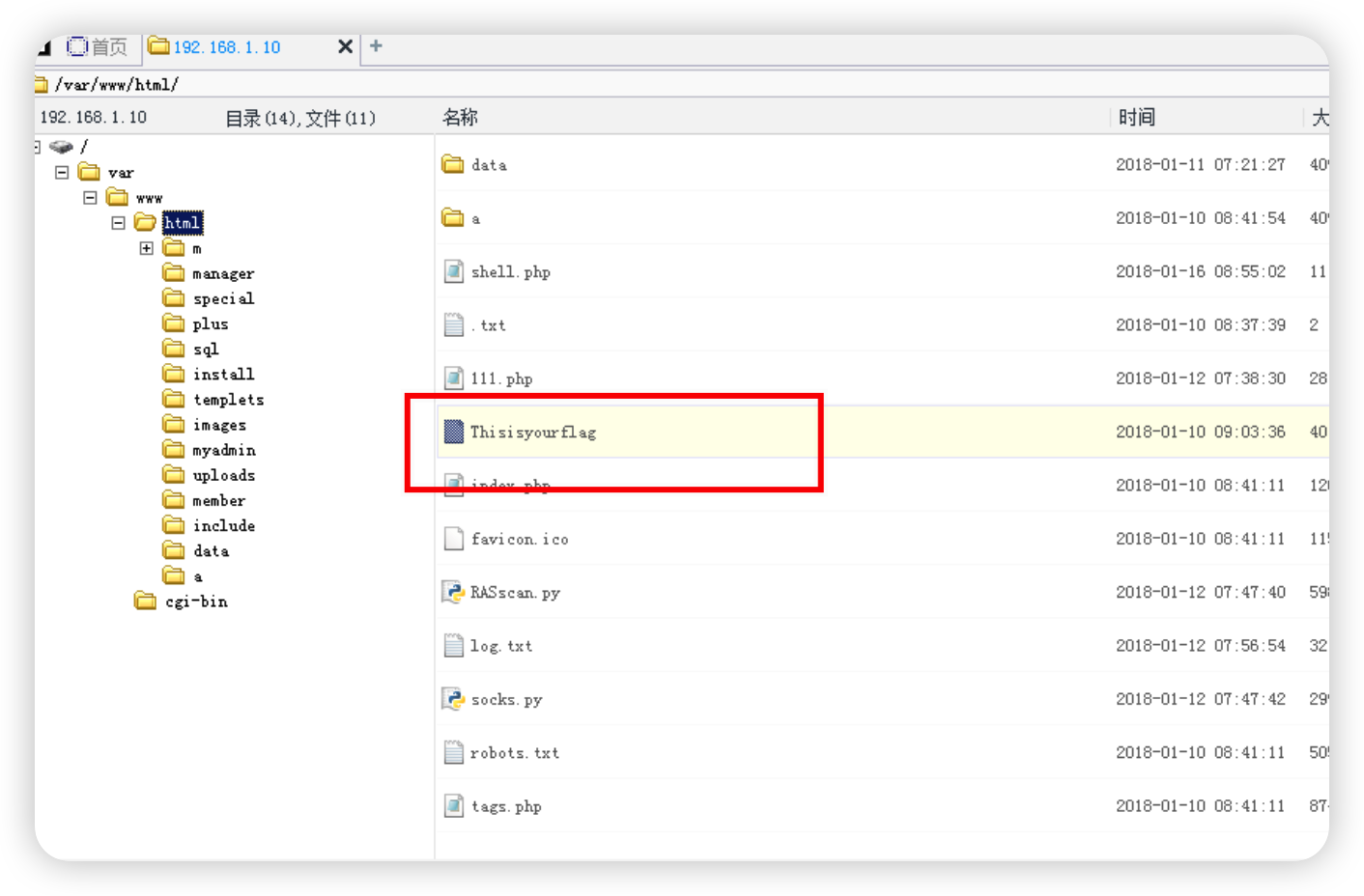
Task: Click timestamp 2018-01-12 07:47:42
Action: coord(1201,698)
